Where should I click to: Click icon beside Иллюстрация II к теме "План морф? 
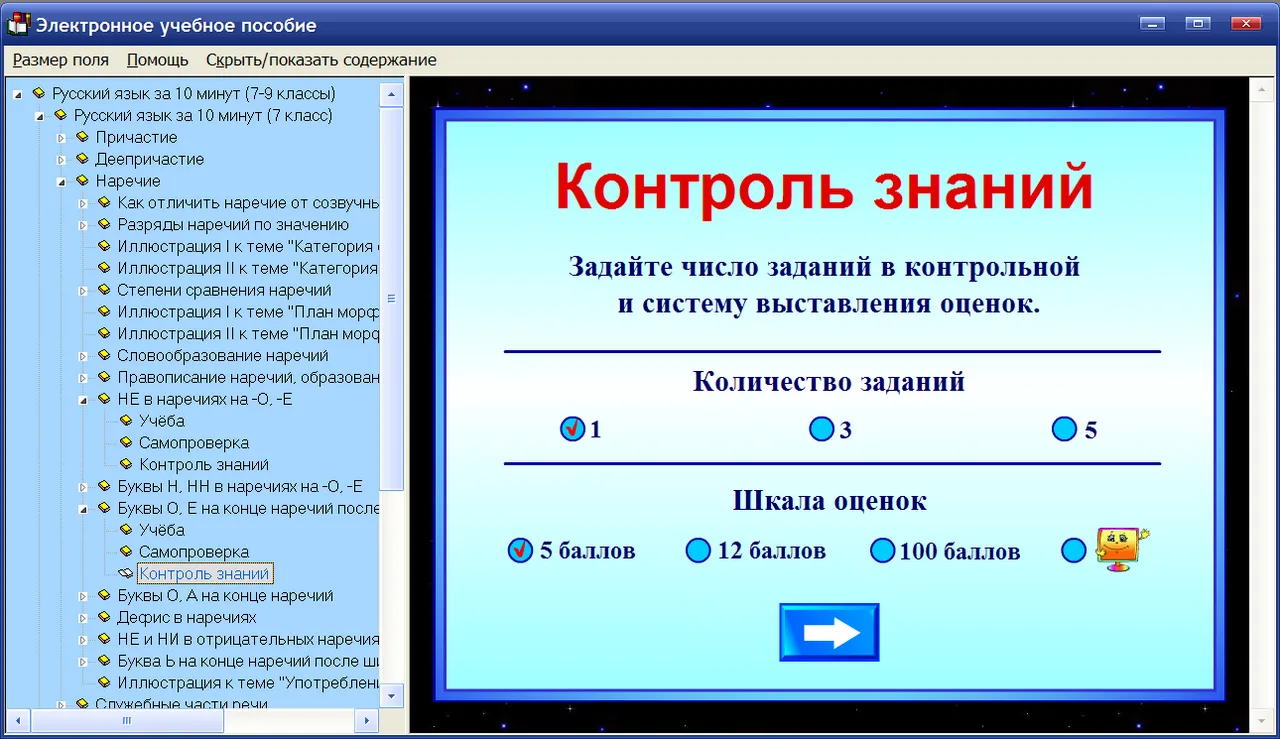click(x=104, y=334)
